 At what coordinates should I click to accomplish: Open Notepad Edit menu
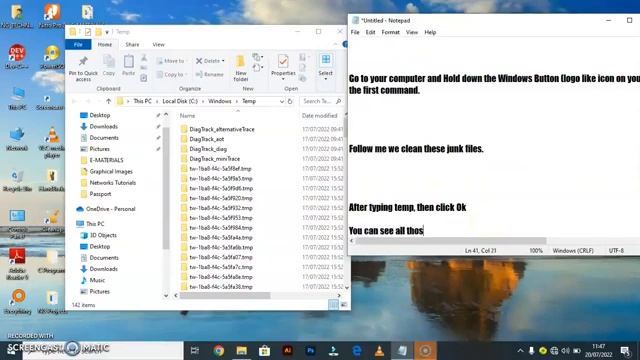click(x=370, y=32)
